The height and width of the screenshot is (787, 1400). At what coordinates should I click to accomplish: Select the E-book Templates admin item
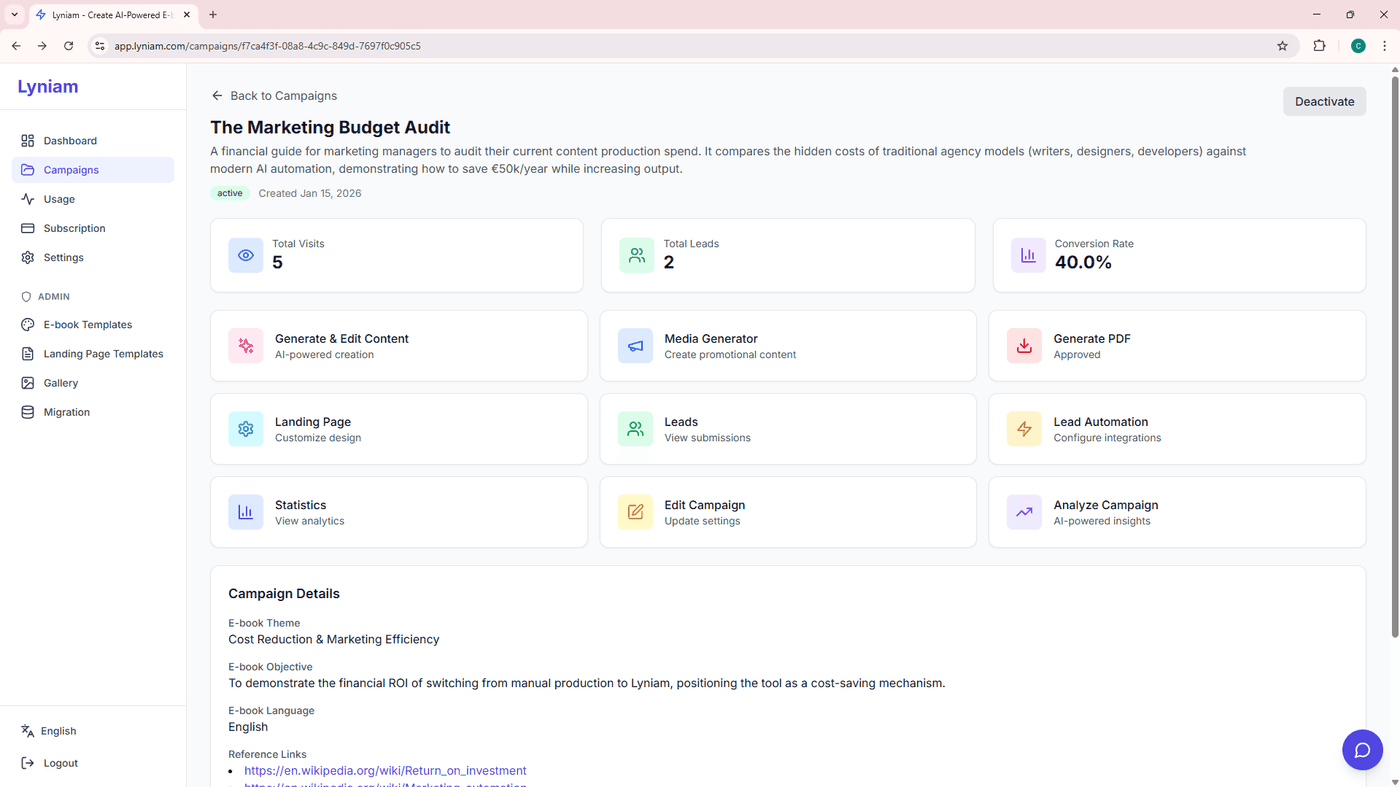87,324
